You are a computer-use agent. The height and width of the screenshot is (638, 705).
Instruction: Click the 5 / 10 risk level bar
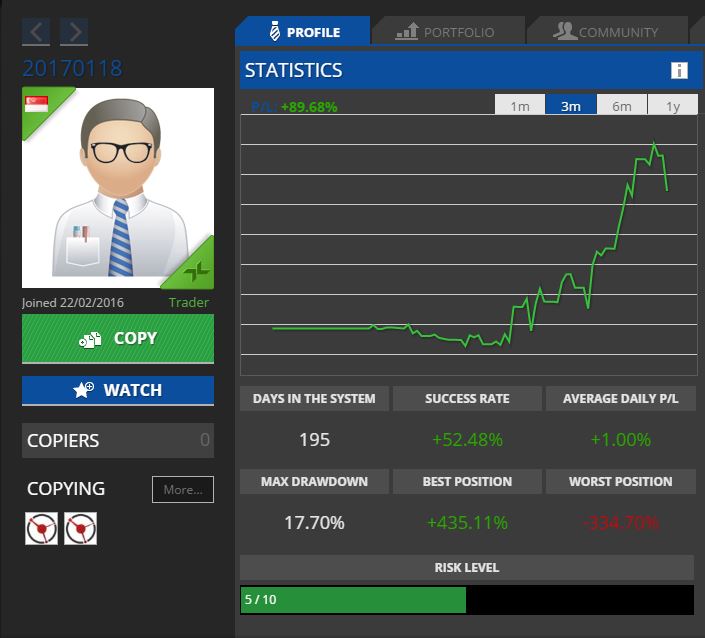pos(353,600)
